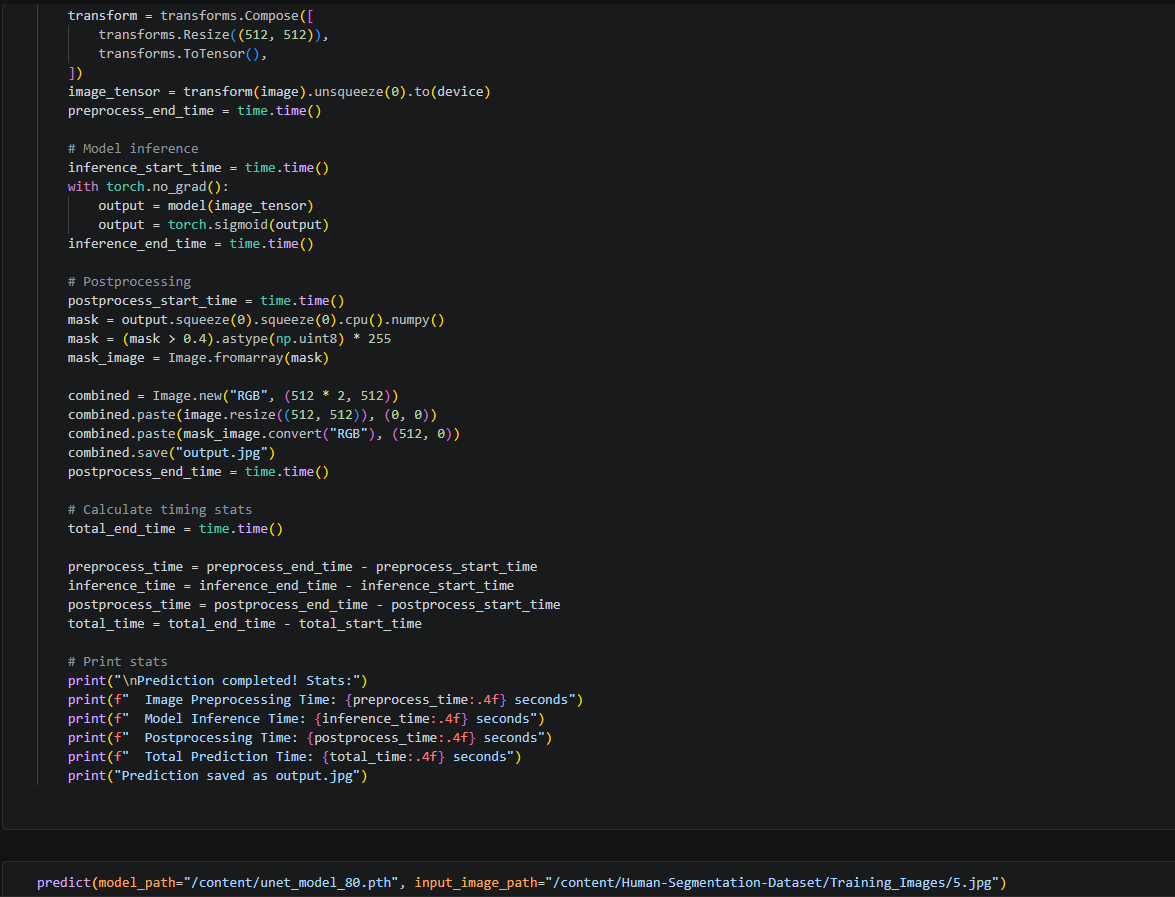Click the 'with torch.no_grad():' line
1175x897 pixels.
pyautogui.click(x=148, y=187)
